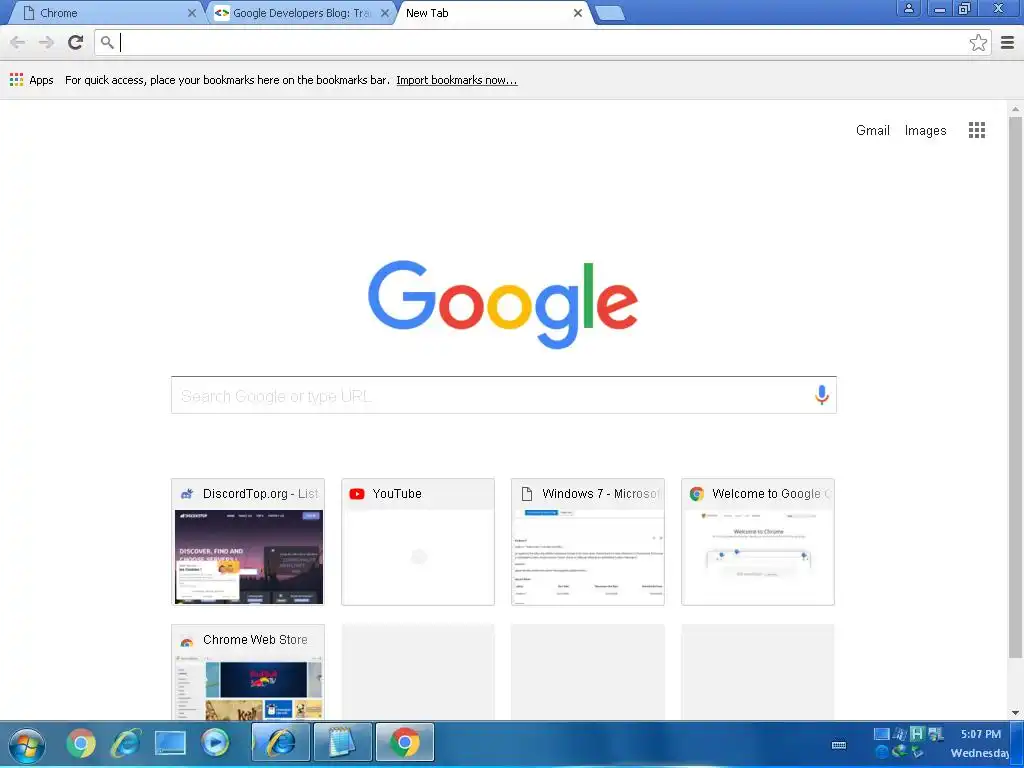Open the YouTube most-visited tile
This screenshot has width=1024, height=768.
(418, 541)
